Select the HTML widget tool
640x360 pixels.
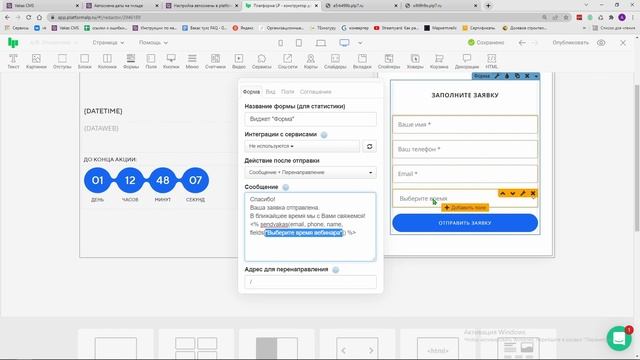point(491,61)
